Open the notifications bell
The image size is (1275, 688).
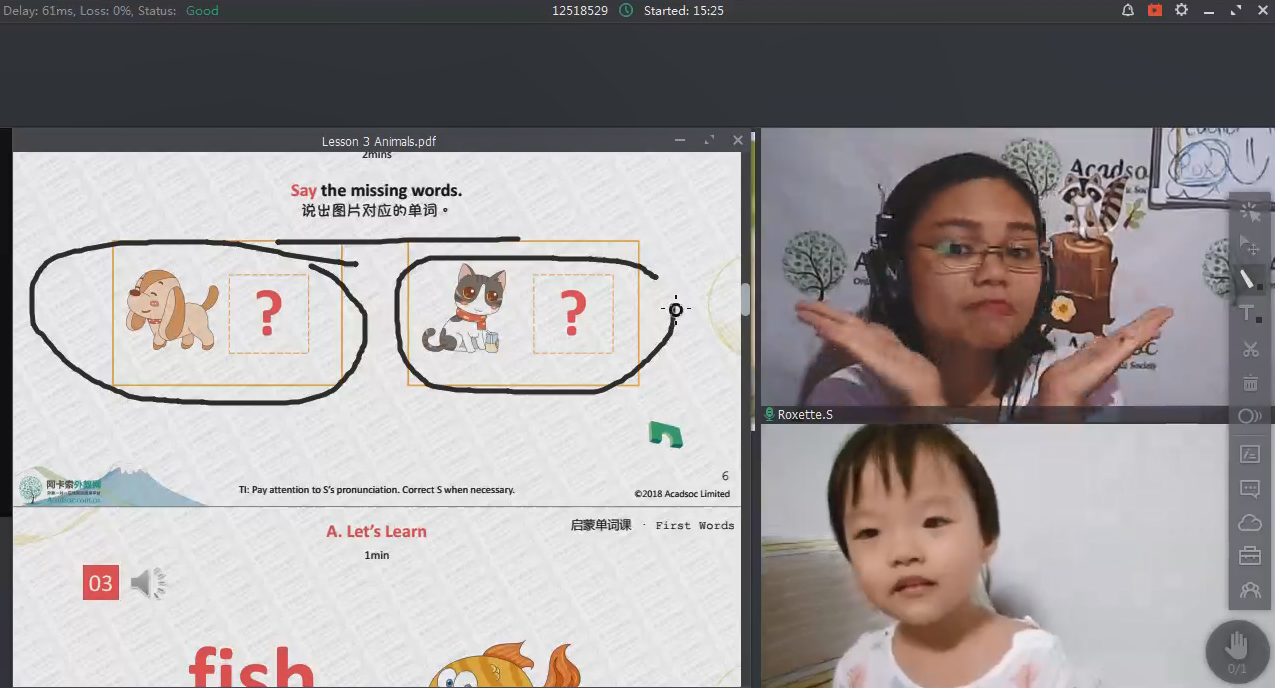(1127, 10)
